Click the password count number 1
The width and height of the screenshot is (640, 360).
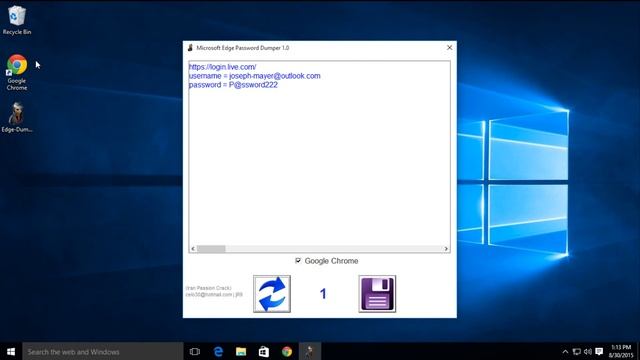[x=323, y=293]
